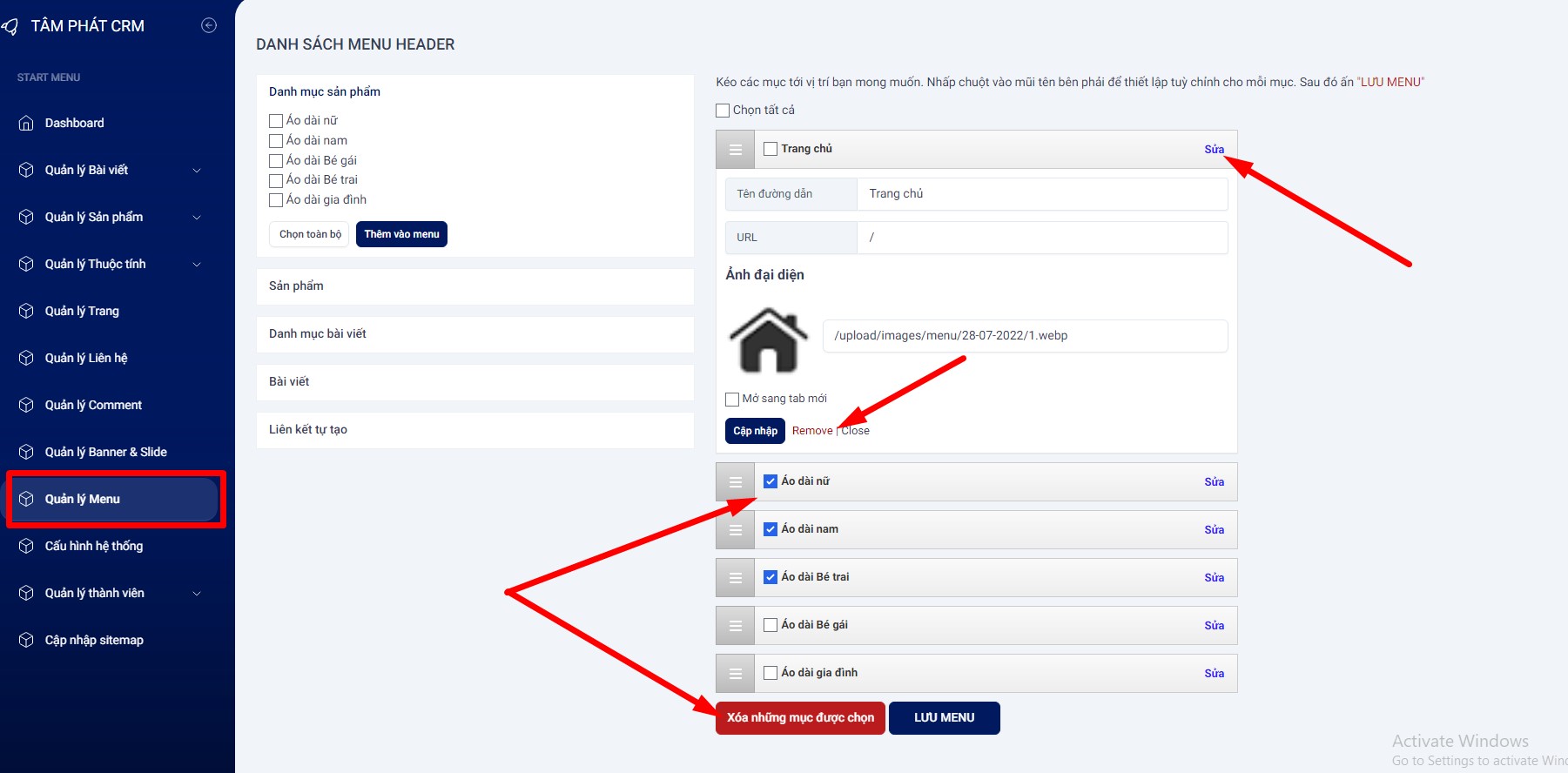Click the Dashboard home icon
Screen dimensions: 1568x773
click(26, 124)
